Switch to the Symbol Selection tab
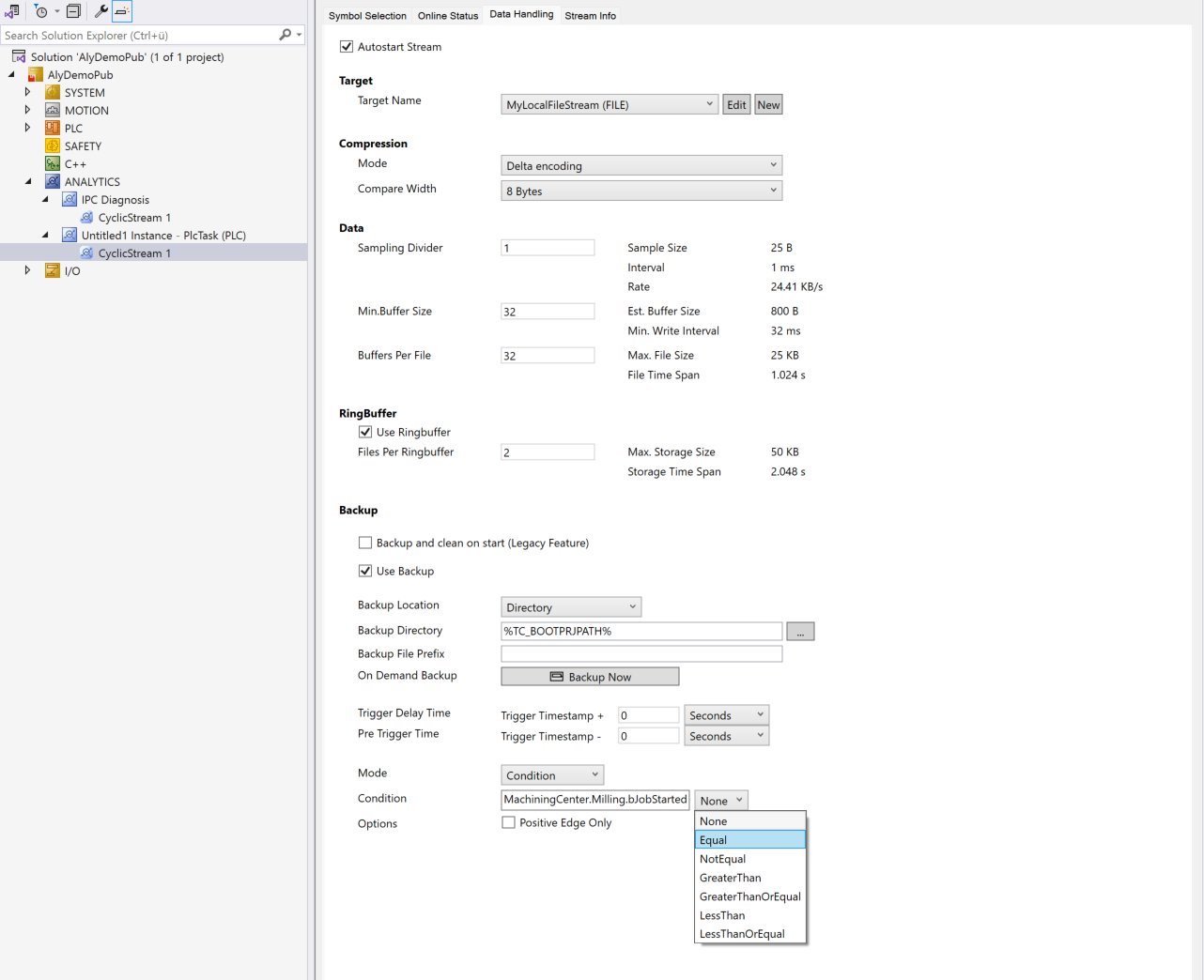Screen dimensions: 1204x980 (x=367, y=16)
